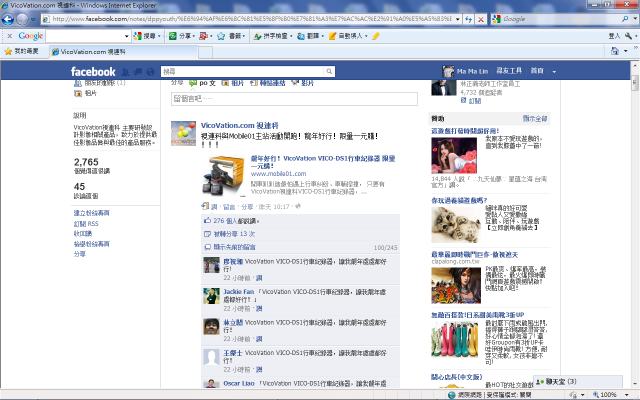Click the rain boots ad thumbnail
The width and height of the screenshot is (640, 400).
(x=455, y=340)
